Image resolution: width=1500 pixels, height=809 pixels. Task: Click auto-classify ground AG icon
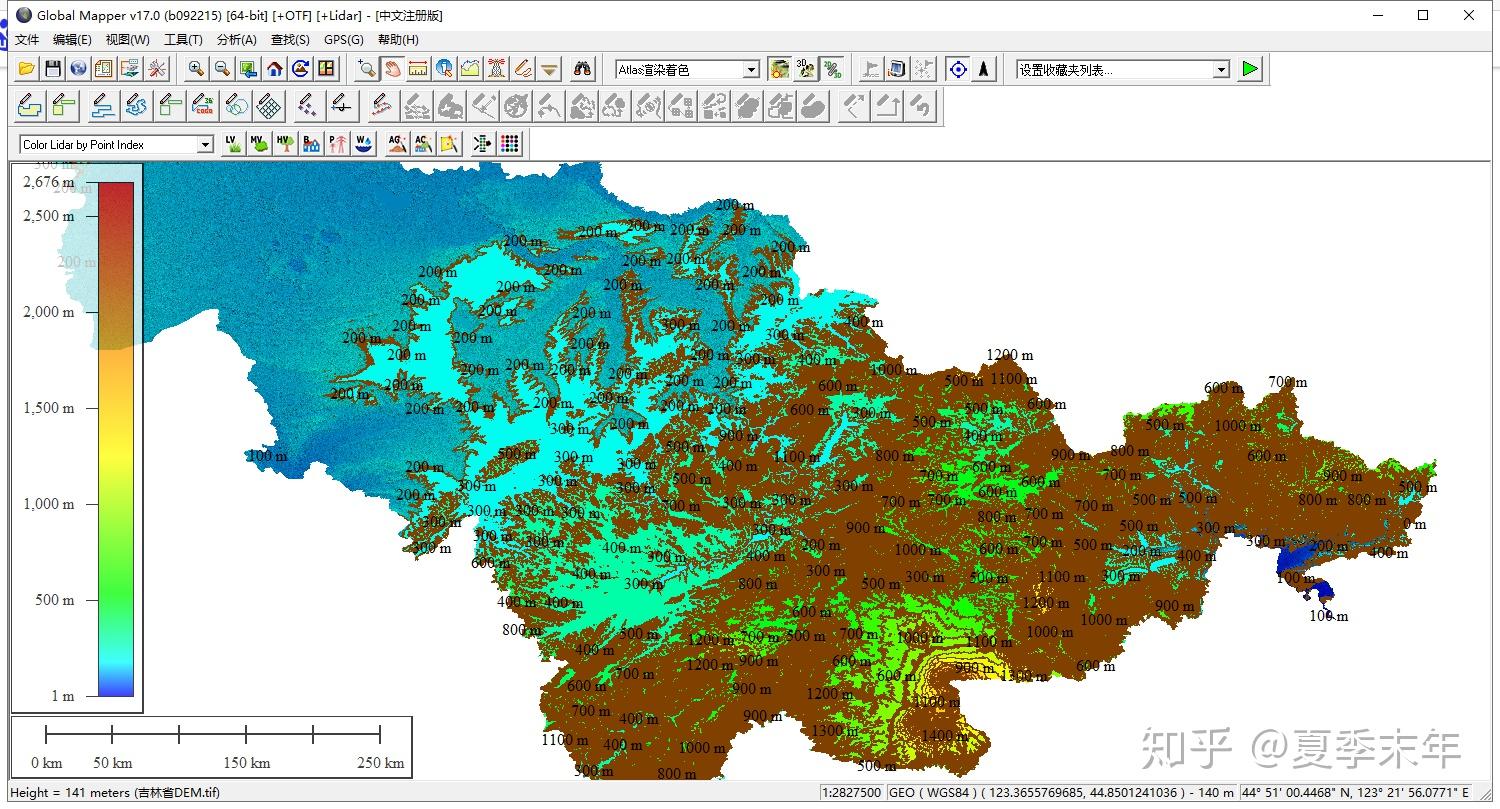398,144
